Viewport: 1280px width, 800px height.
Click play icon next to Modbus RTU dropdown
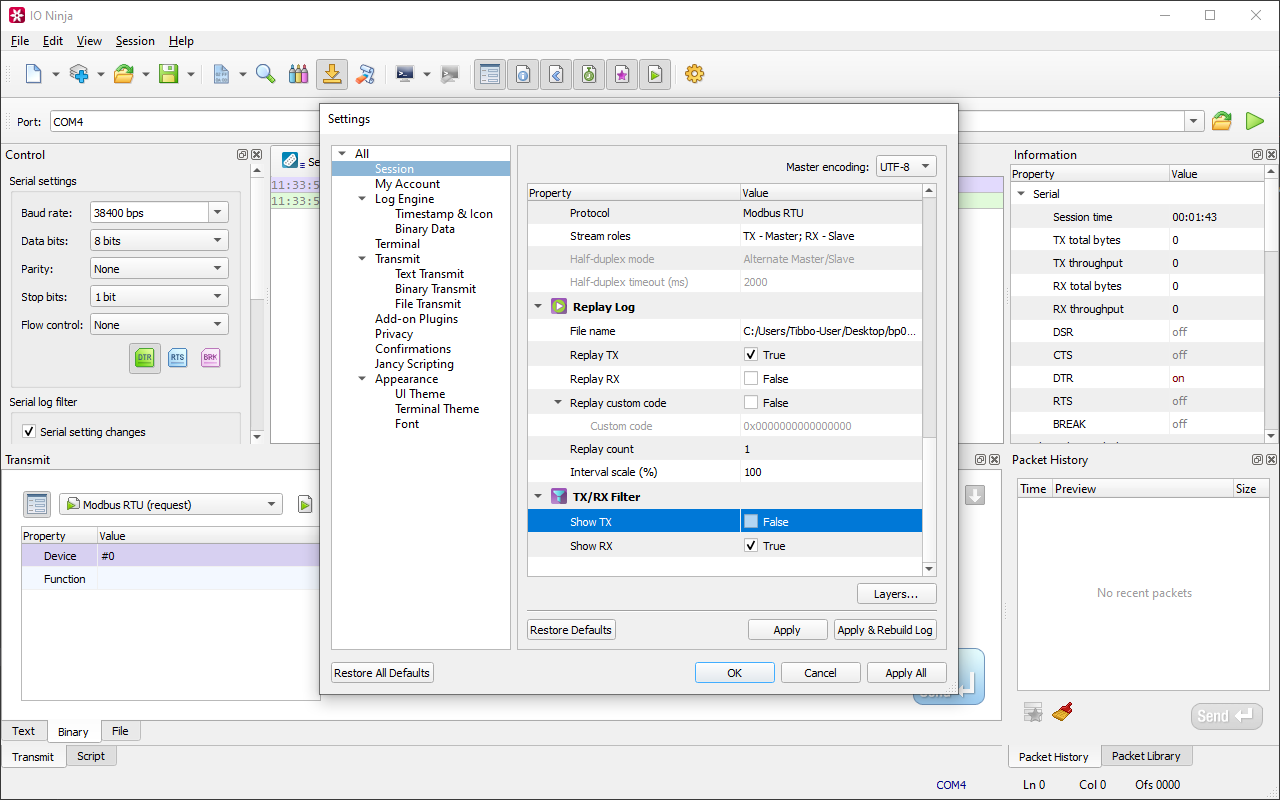(x=305, y=505)
